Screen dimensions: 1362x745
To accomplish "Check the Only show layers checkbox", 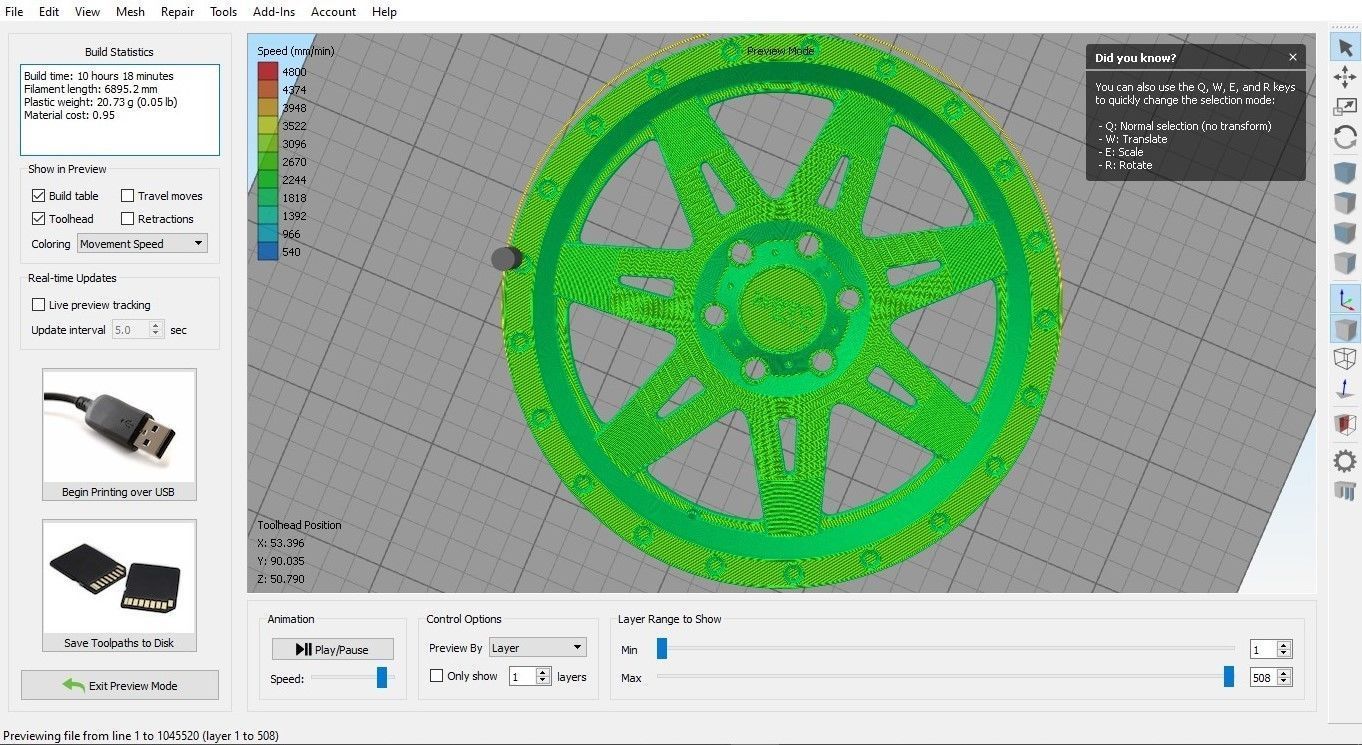I will (x=436, y=676).
